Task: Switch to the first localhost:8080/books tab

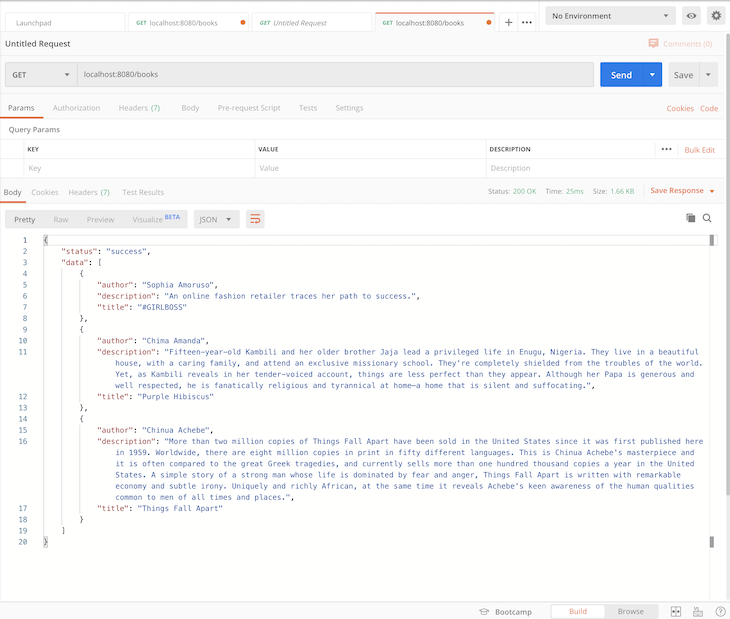Action: click(x=188, y=23)
